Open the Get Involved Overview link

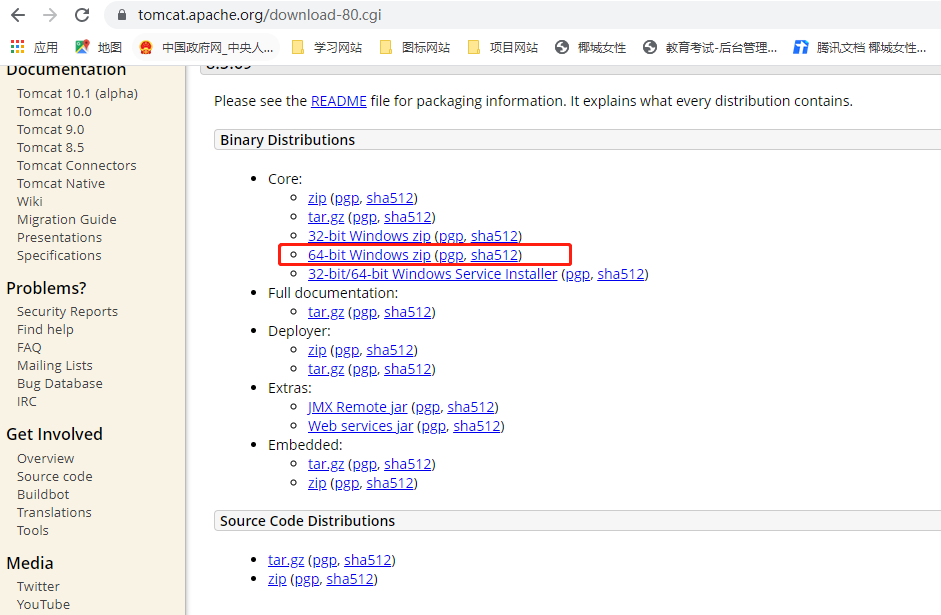[x=46, y=458]
